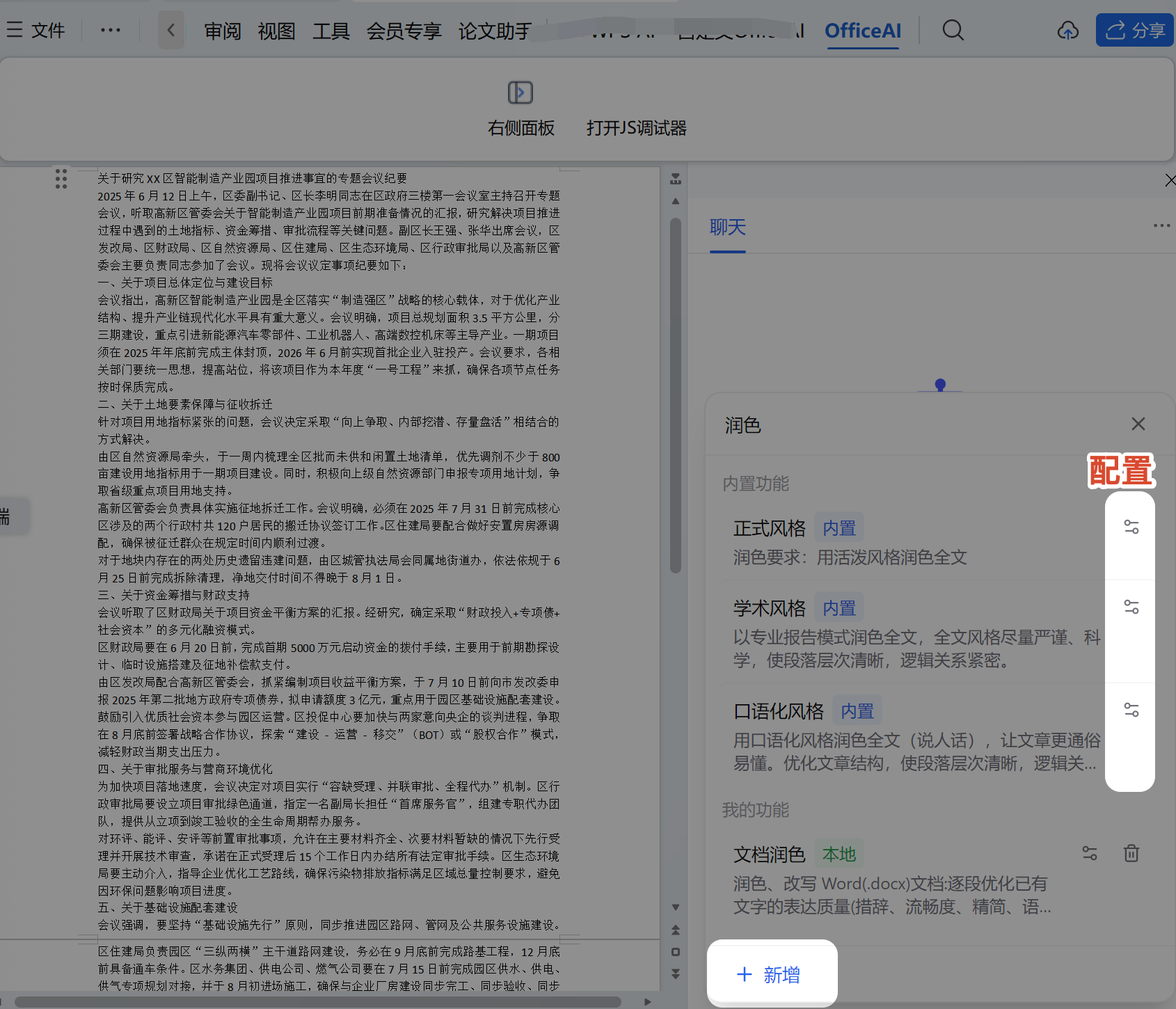This screenshot has height=1009, width=1176.
Task: Click heading 四、关于审批服务与营商环境优化
Action: coord(185,769)
